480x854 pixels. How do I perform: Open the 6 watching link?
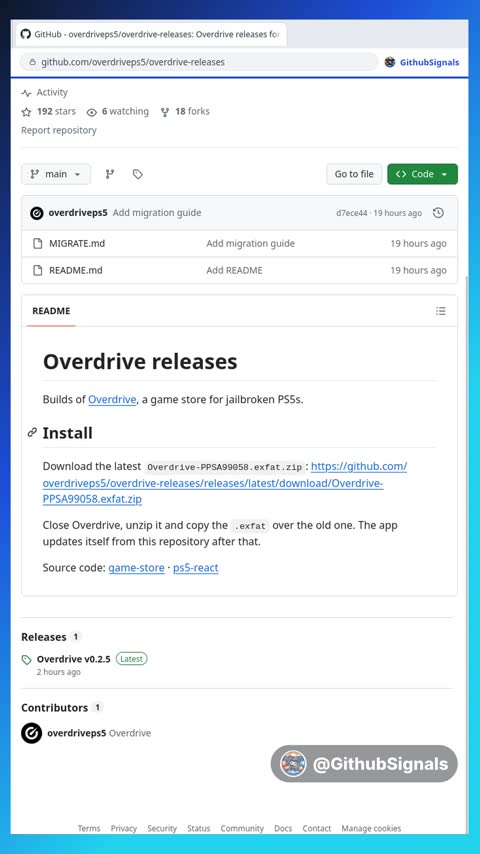(x=125, y=111)
